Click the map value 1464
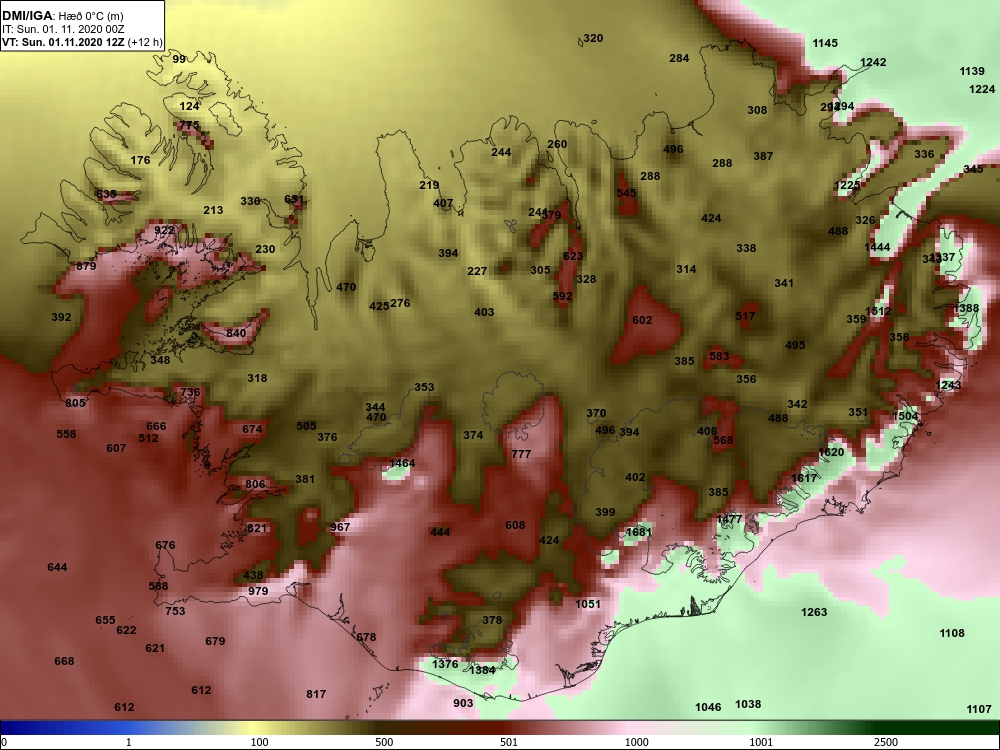Screen dimensions: 1000x750 402,464
